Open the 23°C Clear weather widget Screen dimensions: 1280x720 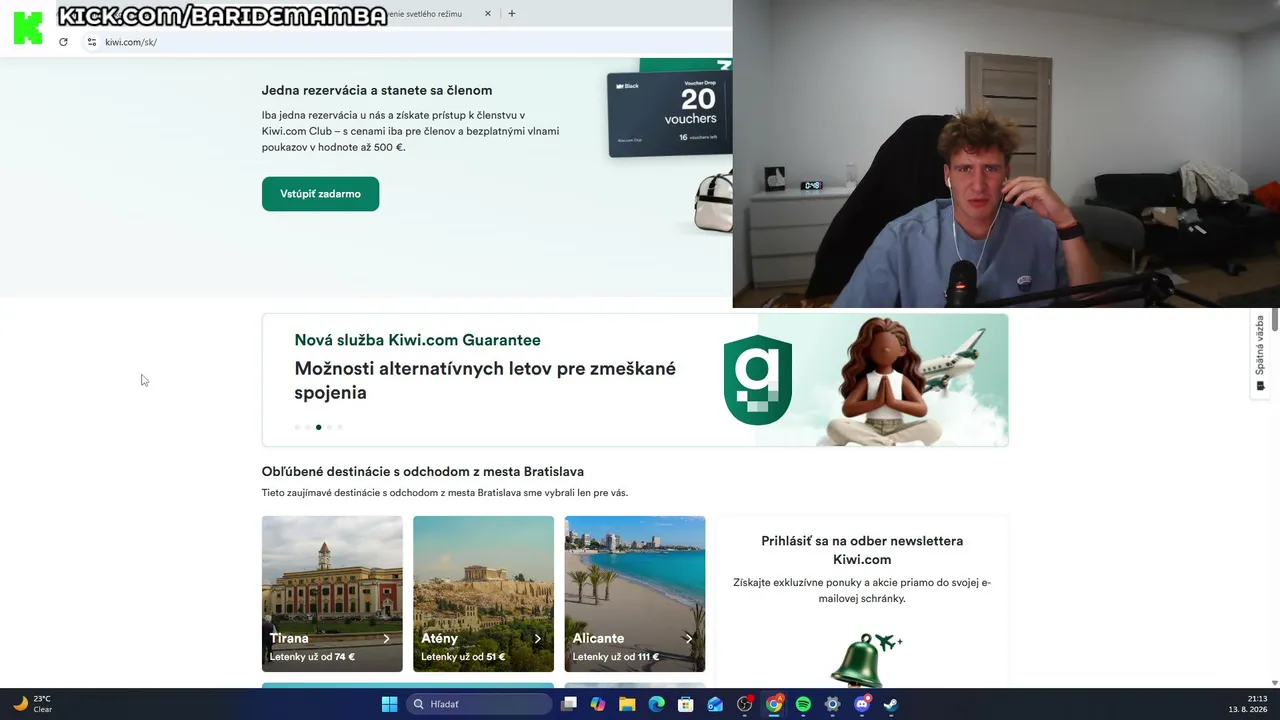(x=32, y=704)
